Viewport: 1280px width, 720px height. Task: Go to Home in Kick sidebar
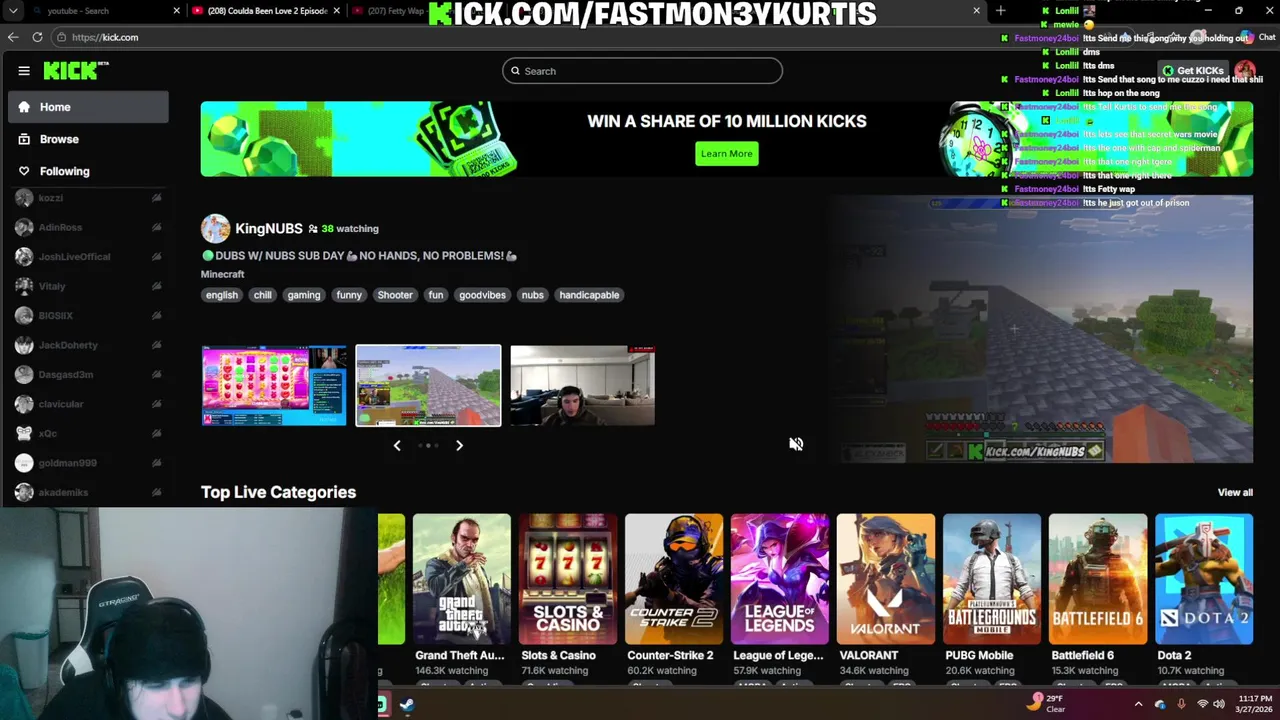click(88, 107)
